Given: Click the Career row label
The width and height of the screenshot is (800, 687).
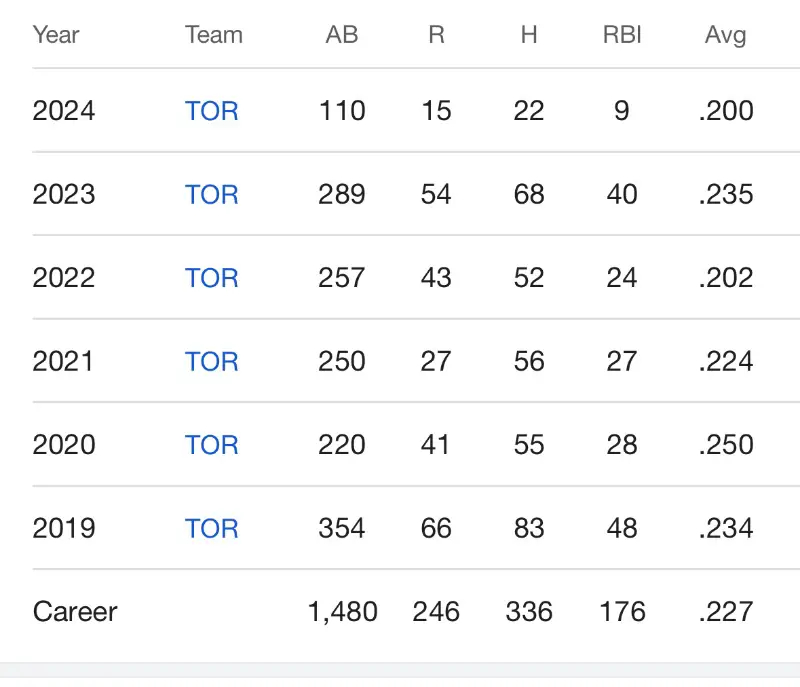Looking at the screenshot, I should click(x=75, y=611).
